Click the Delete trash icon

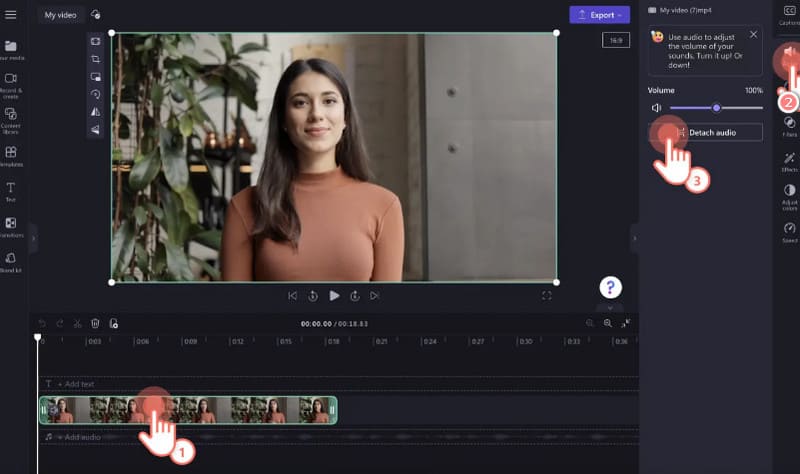coord(95,323)
